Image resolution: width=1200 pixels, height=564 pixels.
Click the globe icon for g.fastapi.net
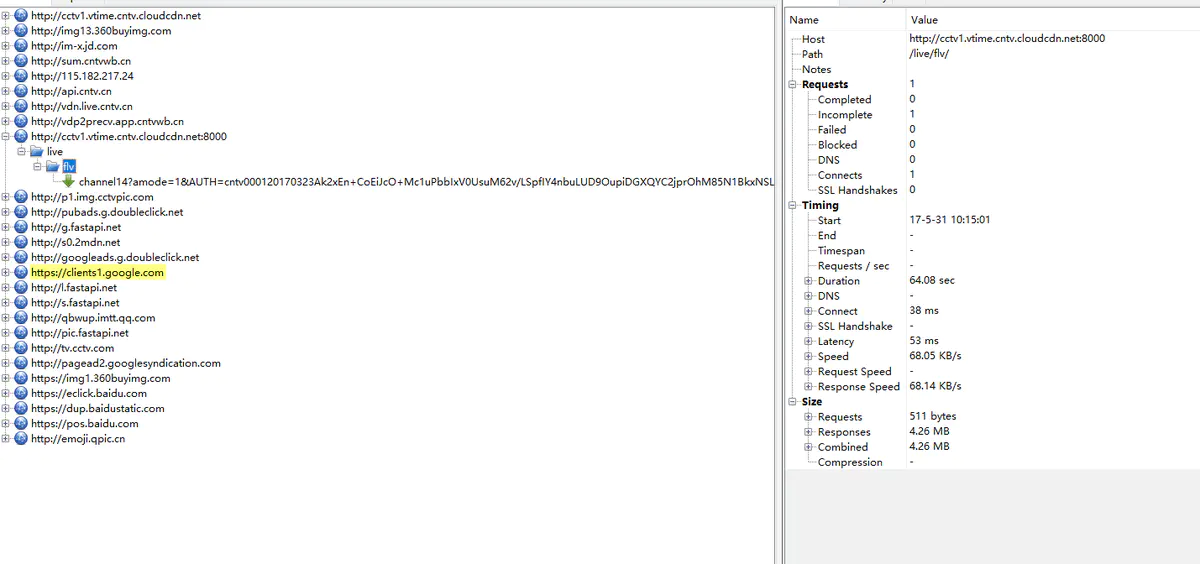click(x=21, y=227)
